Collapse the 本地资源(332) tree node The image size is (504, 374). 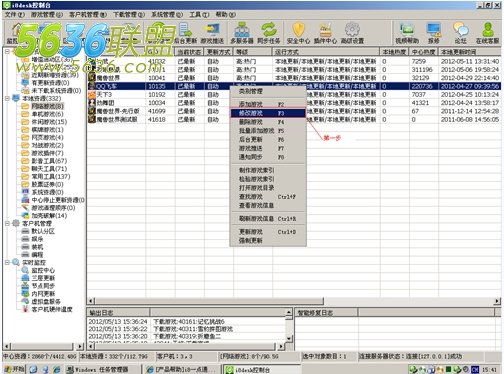(x=7, y=98)
